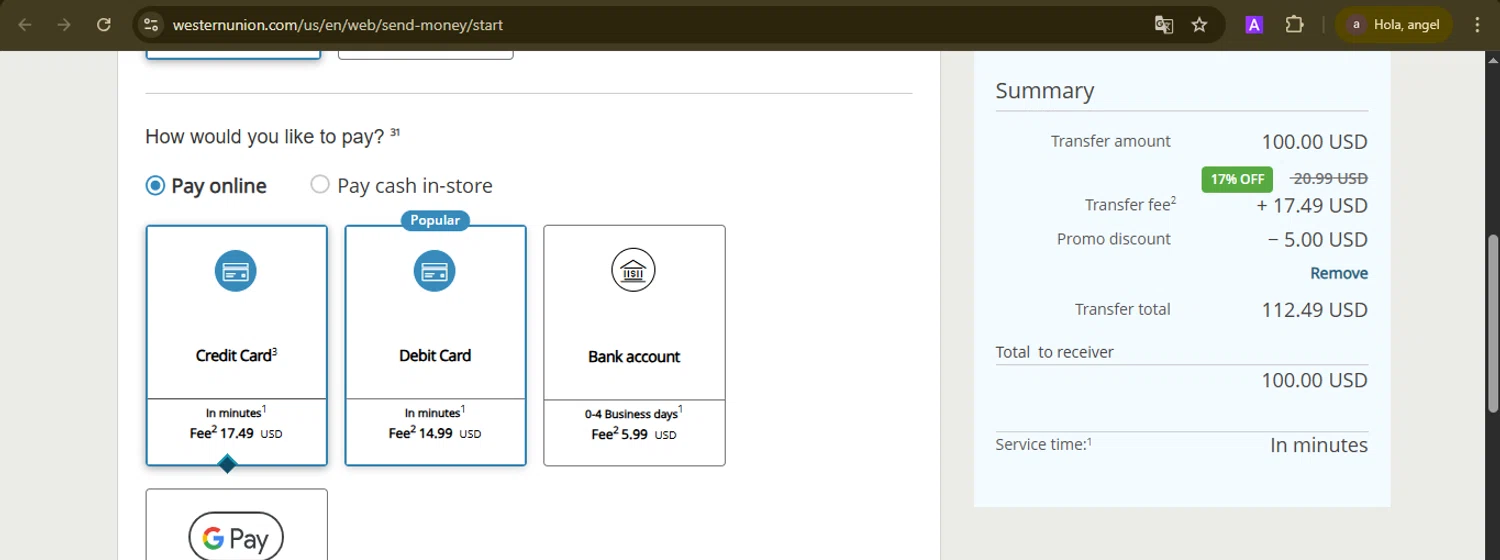
Task: Click the 17% OFF badge
Action: [x=1237, y=179]
